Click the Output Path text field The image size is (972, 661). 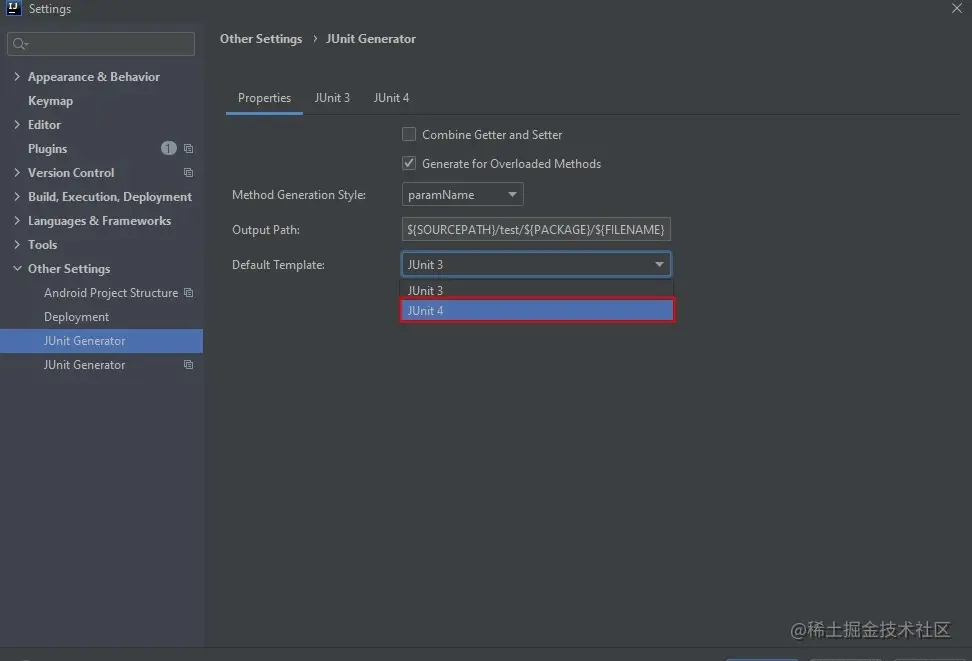(536, 230)
